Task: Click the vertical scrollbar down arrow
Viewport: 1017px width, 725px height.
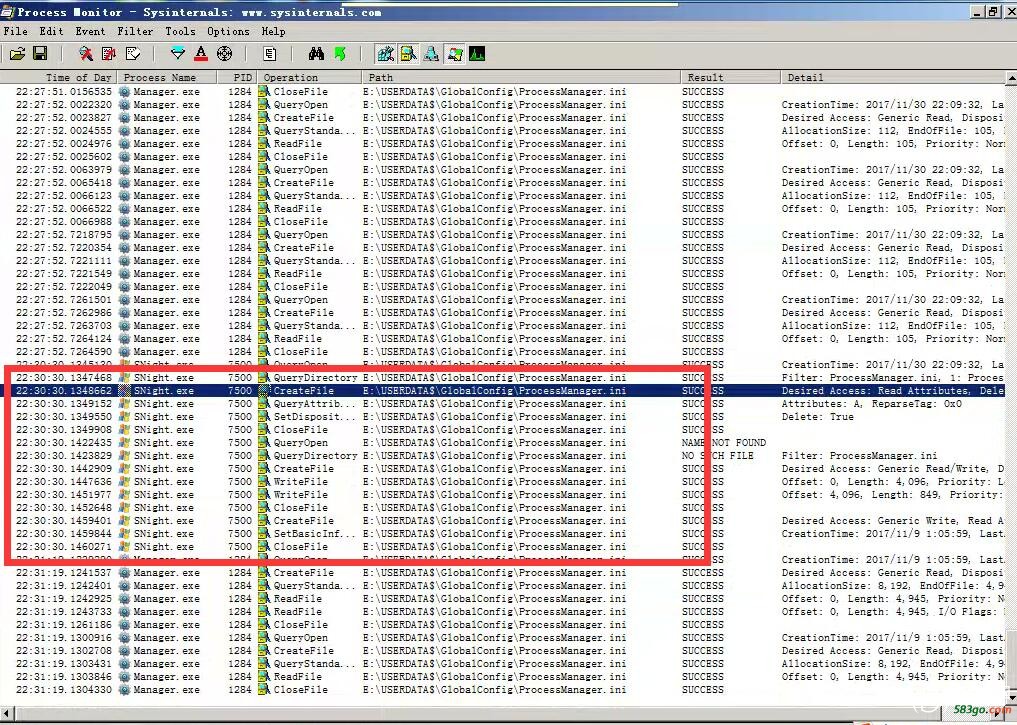Action: click(x=1011, y=698)
